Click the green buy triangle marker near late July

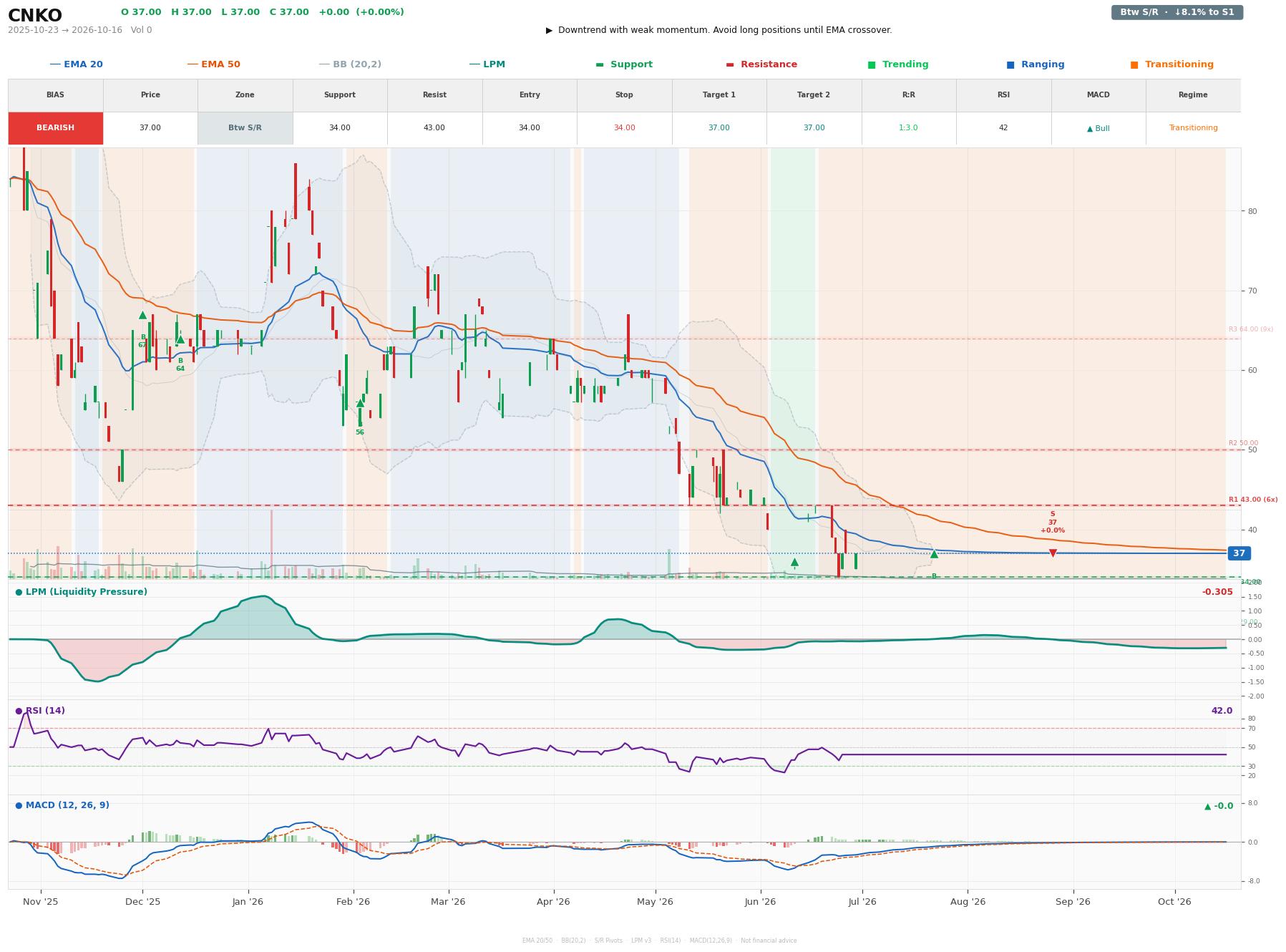[x=934, y=553]
